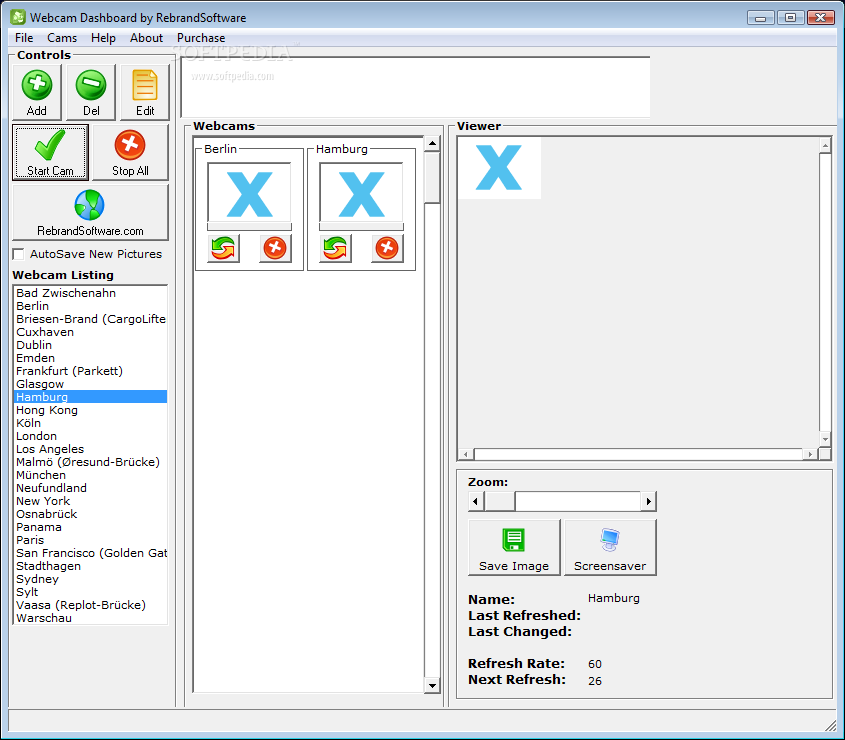Click Viewer horizontal scroll right arrow
The height and width of the screenshot is (740, 845).
(810, 454)
